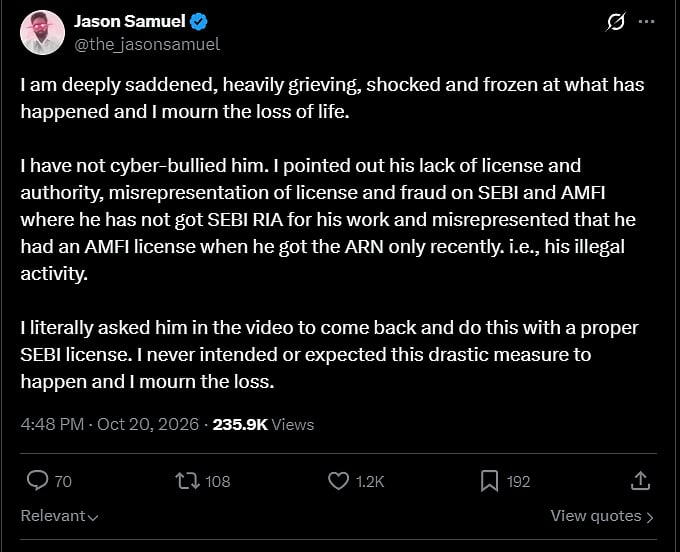Open the three-dot more options menu
The height and width of the screenshot is (552, 680).
point(647,22)
